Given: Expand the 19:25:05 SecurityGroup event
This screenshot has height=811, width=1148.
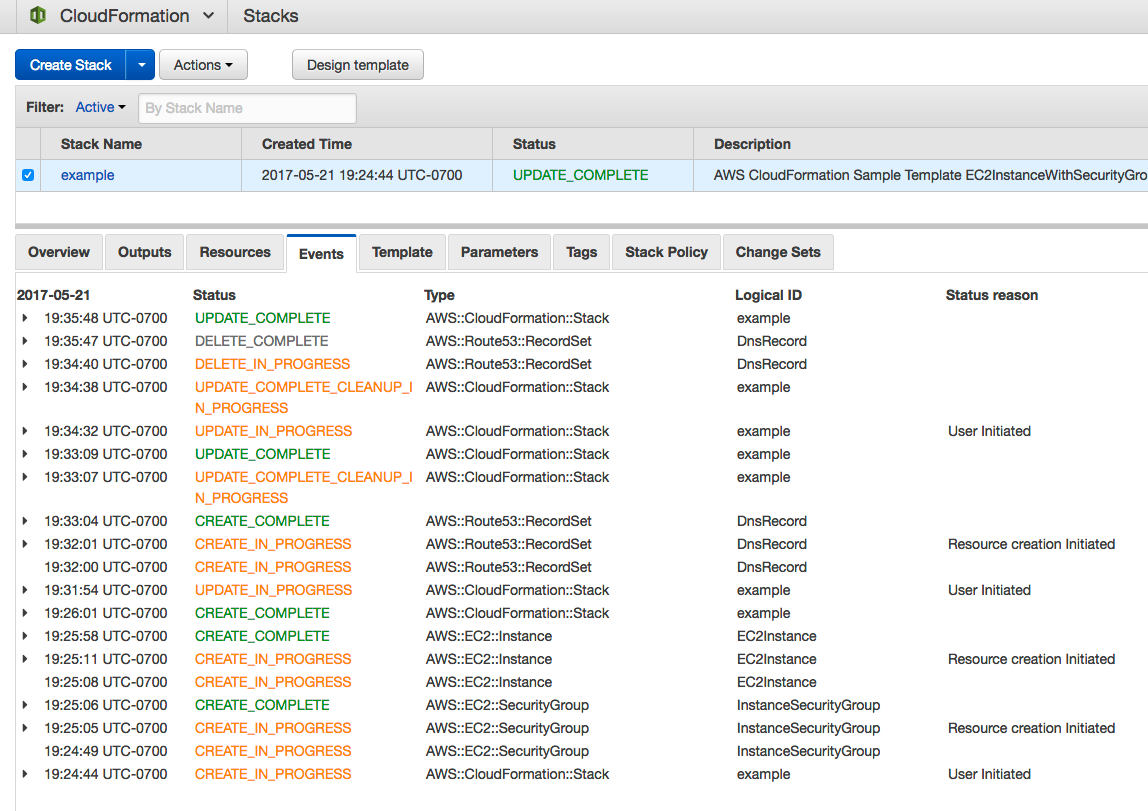Looking at the screenshot, I should (x=26, y=728).
